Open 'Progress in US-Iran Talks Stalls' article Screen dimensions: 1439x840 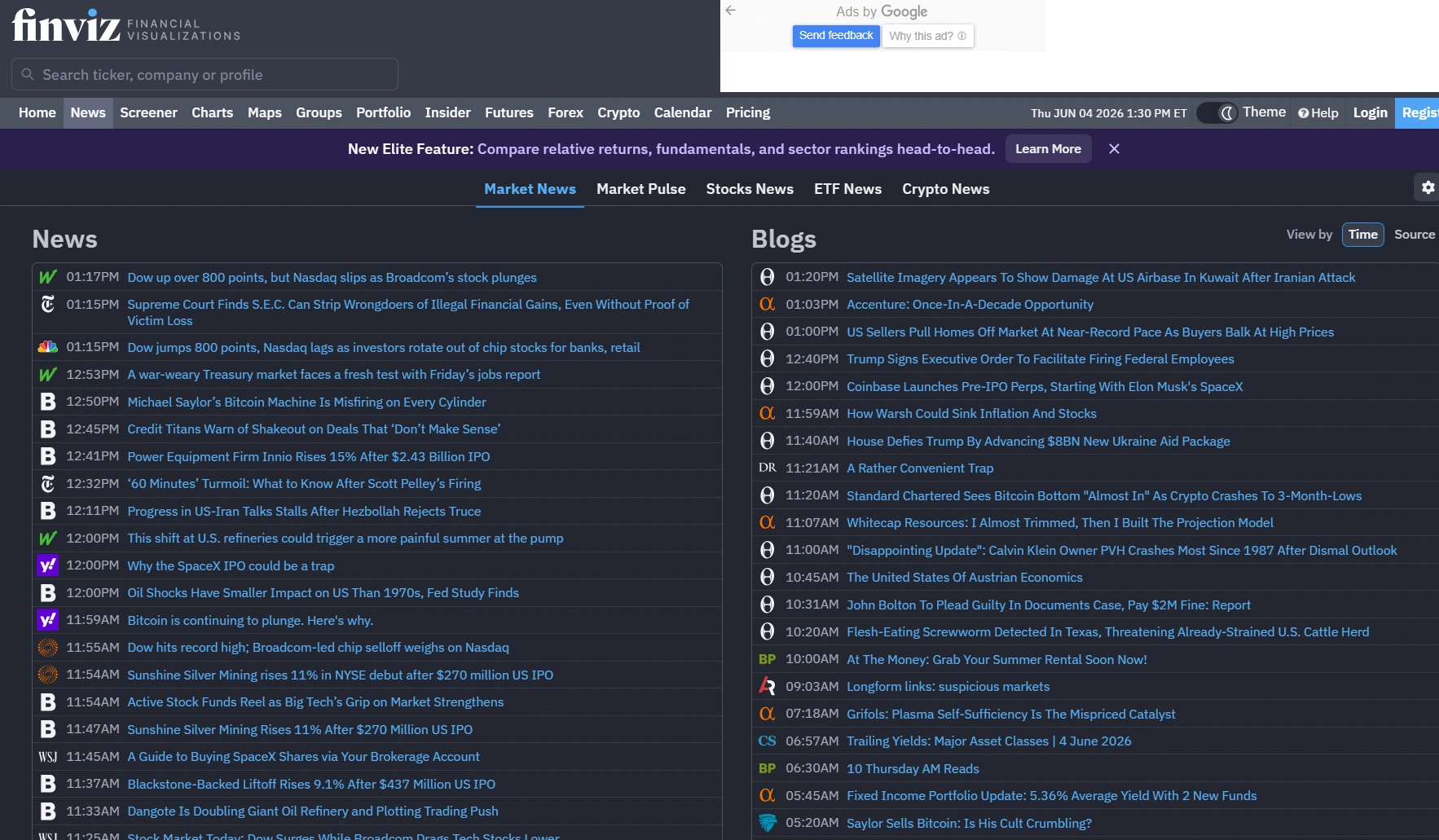pyautogui.click(x=304, y=512)
